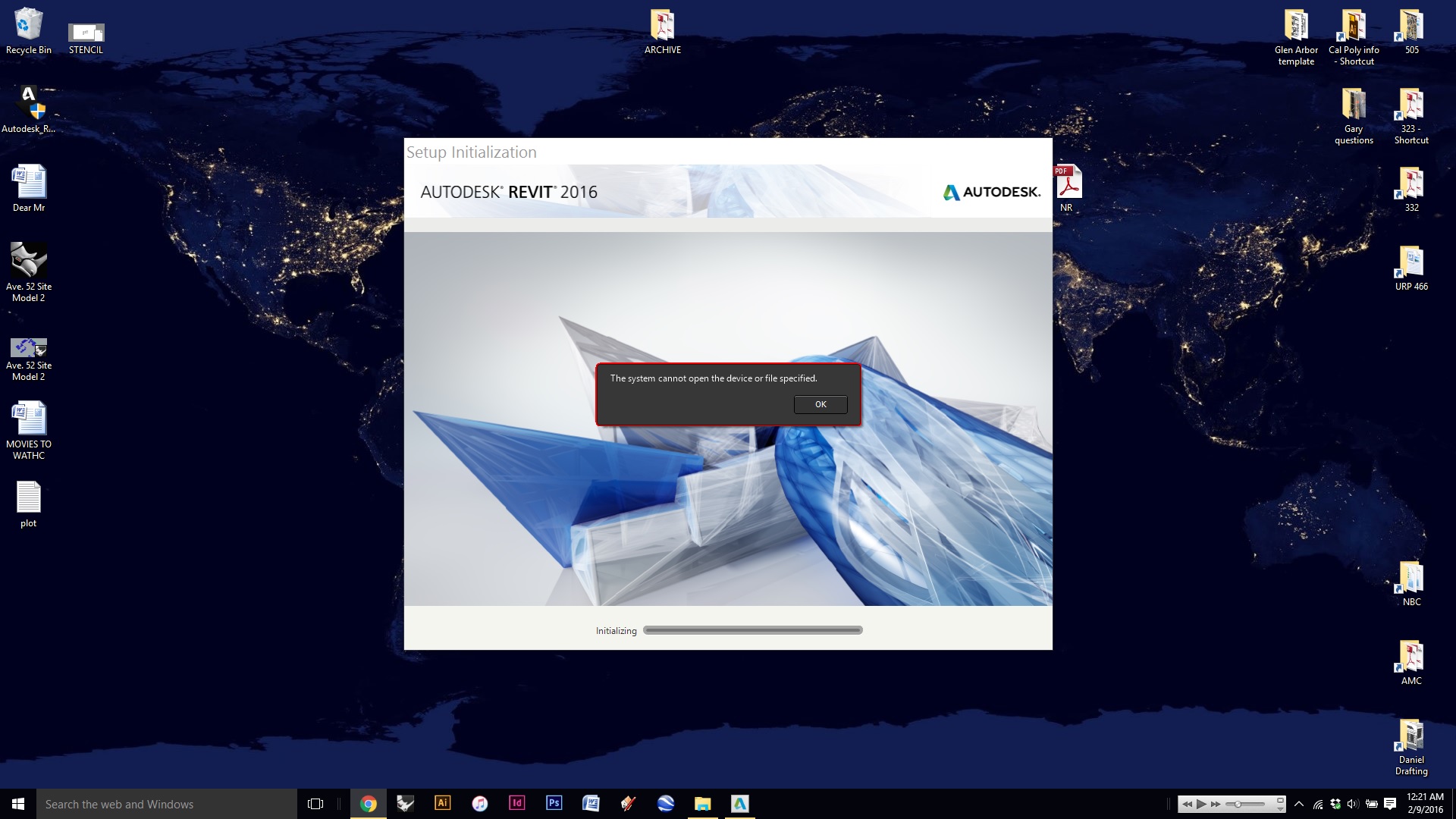
Task: Open the volume speaker tray icon
Action: click(x=1353, y=804)
